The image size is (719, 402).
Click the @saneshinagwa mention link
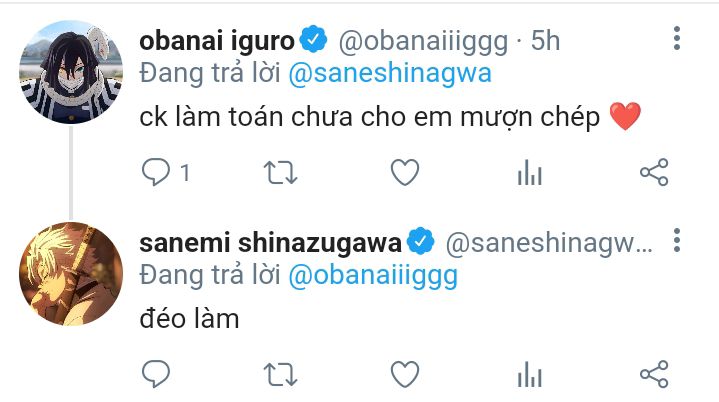point(390,73)
